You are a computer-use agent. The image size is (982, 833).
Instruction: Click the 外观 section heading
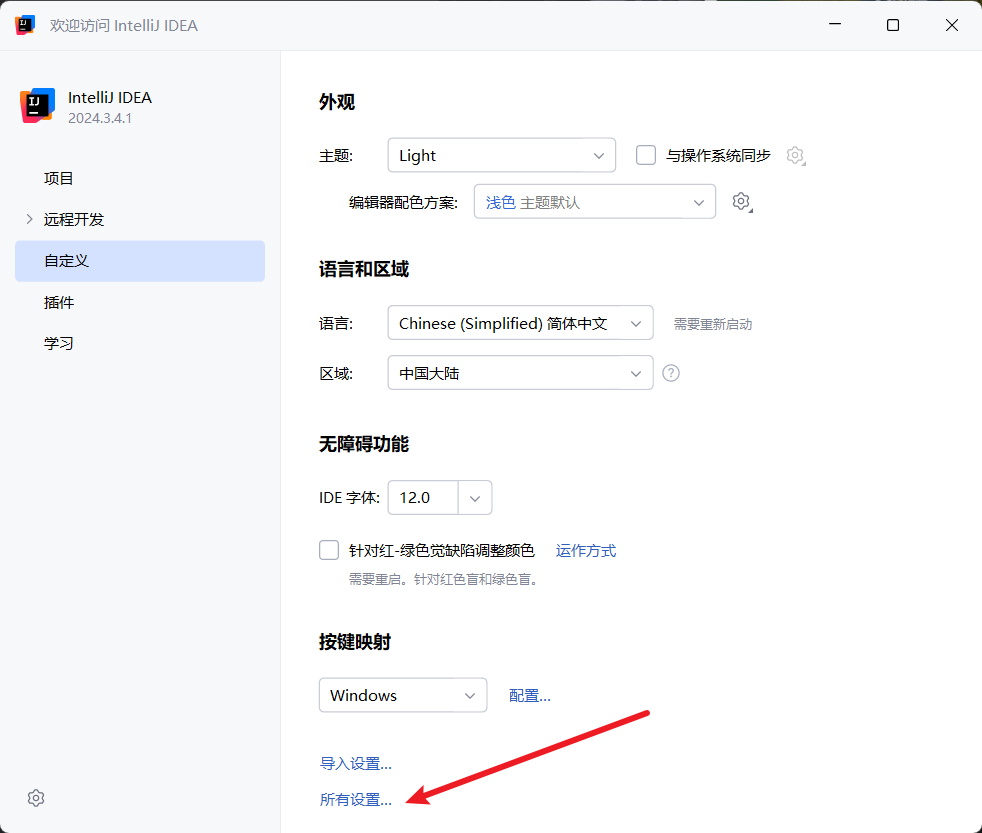(337, 102)
